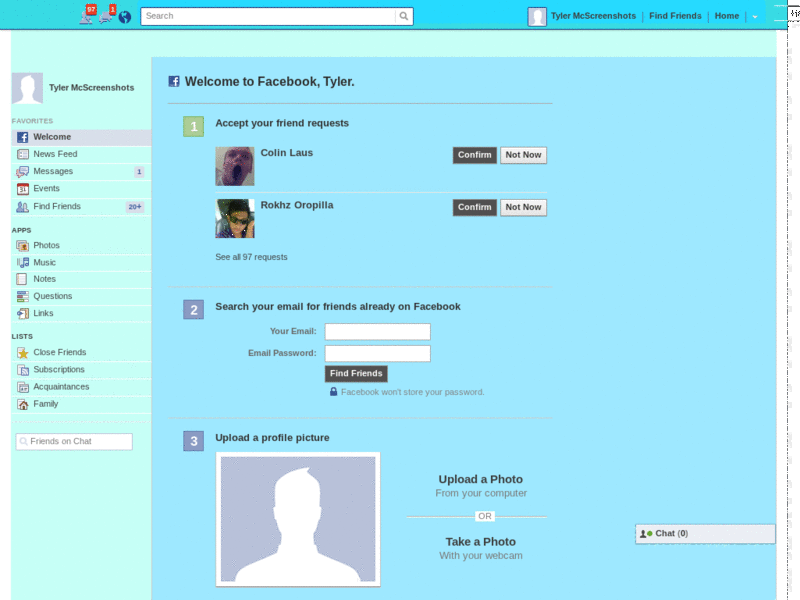Click the top bar profile avatar
Image resolution: width=800 pixels, height=600 pixels.
point(537,16)
